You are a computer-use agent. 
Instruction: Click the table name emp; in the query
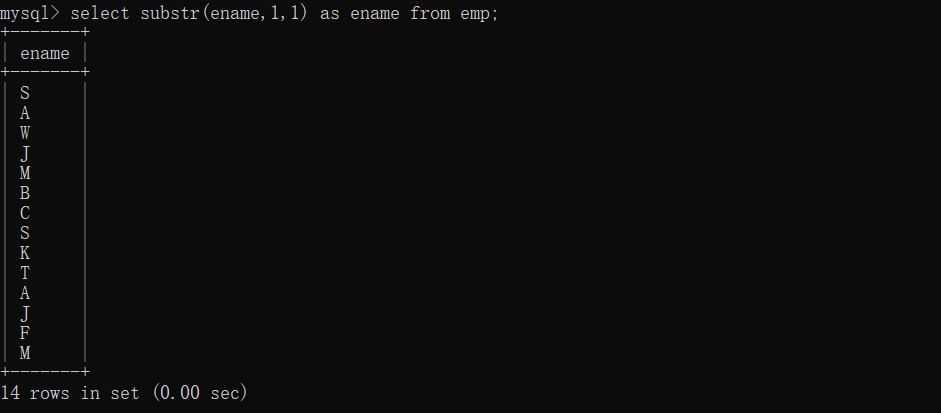(x=479, y=14)
